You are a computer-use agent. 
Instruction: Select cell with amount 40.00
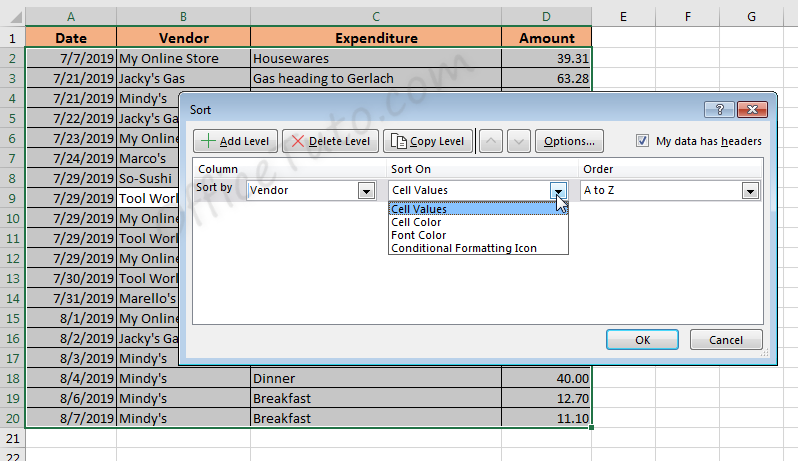(x=546, y=379)
